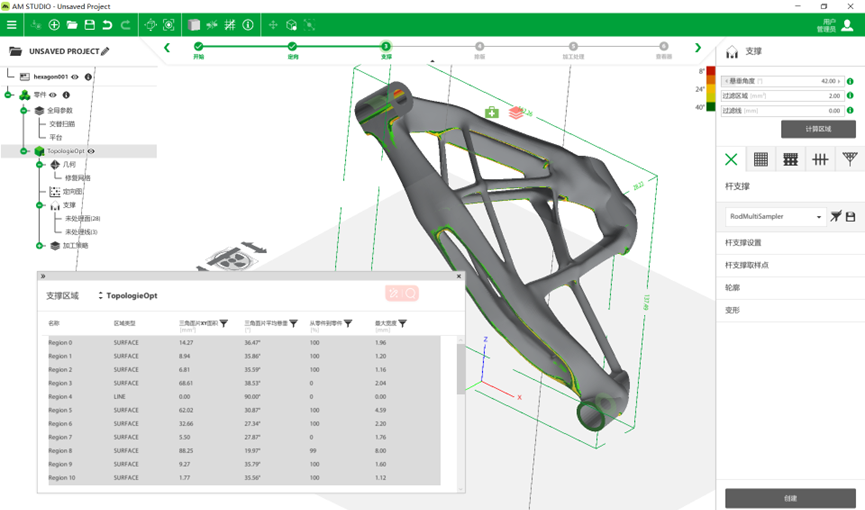Image resolution: width=865 pixels, height=510 pixels.
Task: Click the pink search magnifier button
Action: click(x=410, y=293)
